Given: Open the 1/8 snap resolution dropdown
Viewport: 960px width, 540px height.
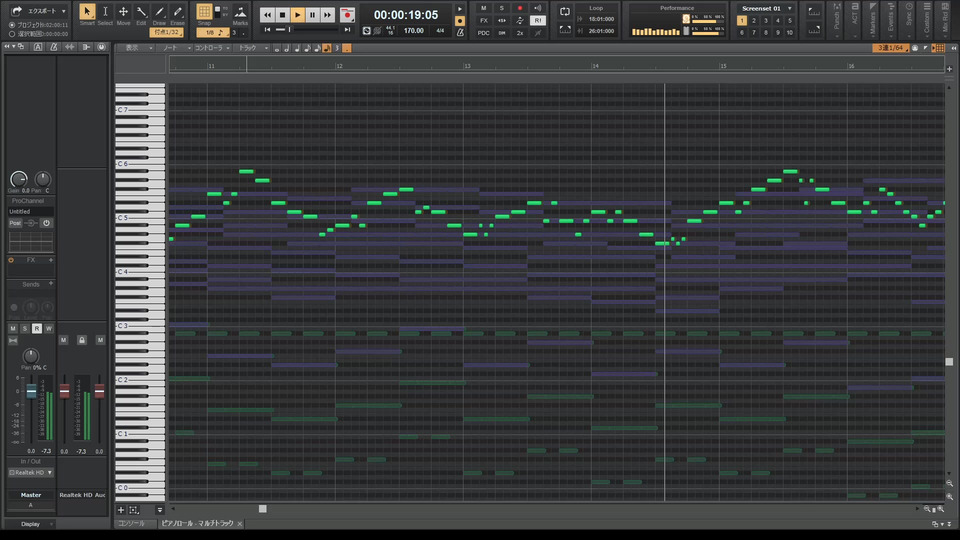Looking at the screenshot, I should pos(212,32).
